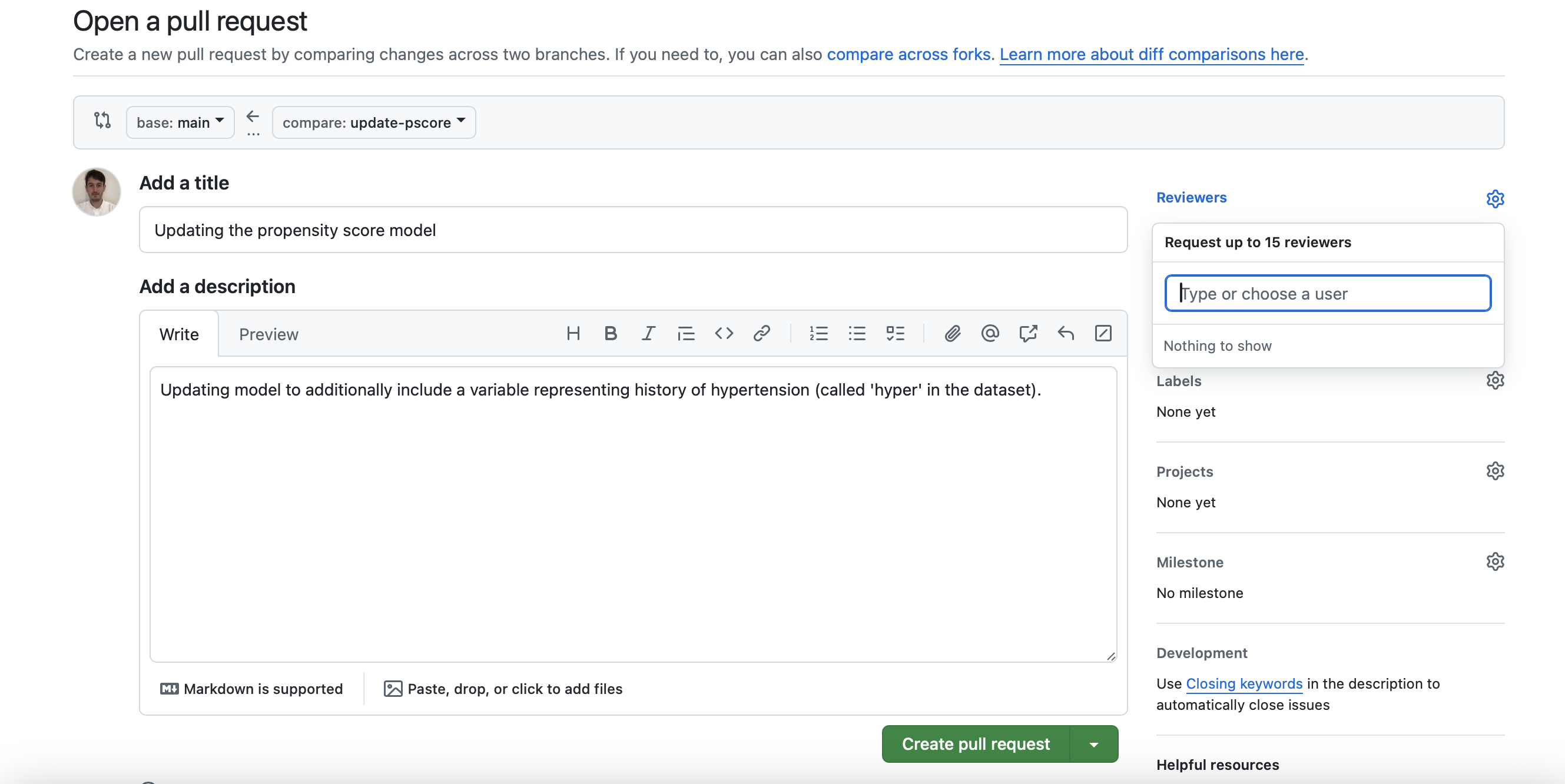Select the Write tab
Viewport: 1565px width, 784px height.
pyautogui.click(x=178, y=334)
